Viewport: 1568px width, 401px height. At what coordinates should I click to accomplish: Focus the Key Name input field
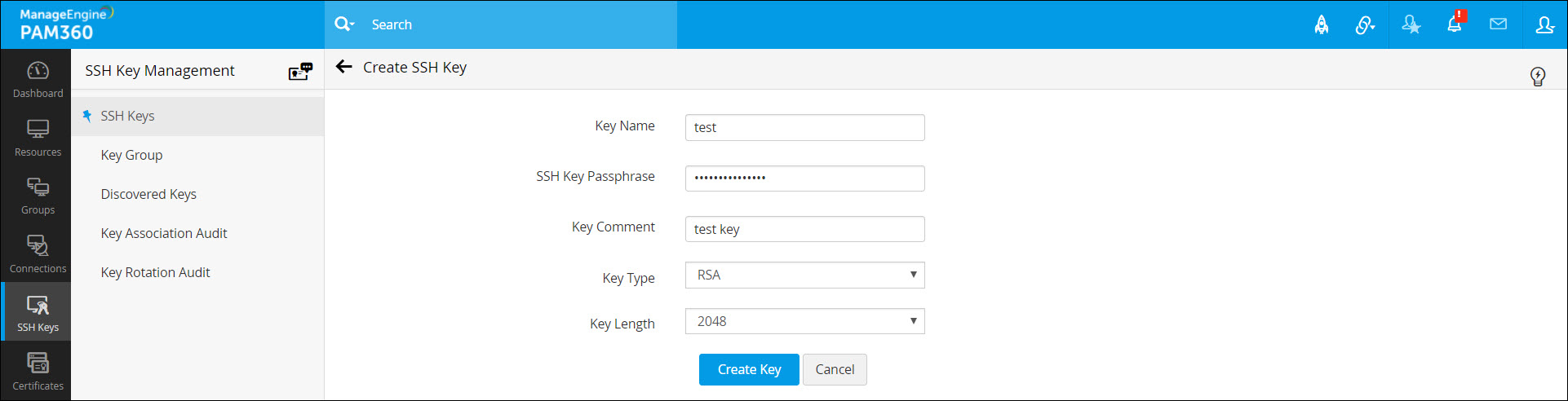click(x=804, y=128)
